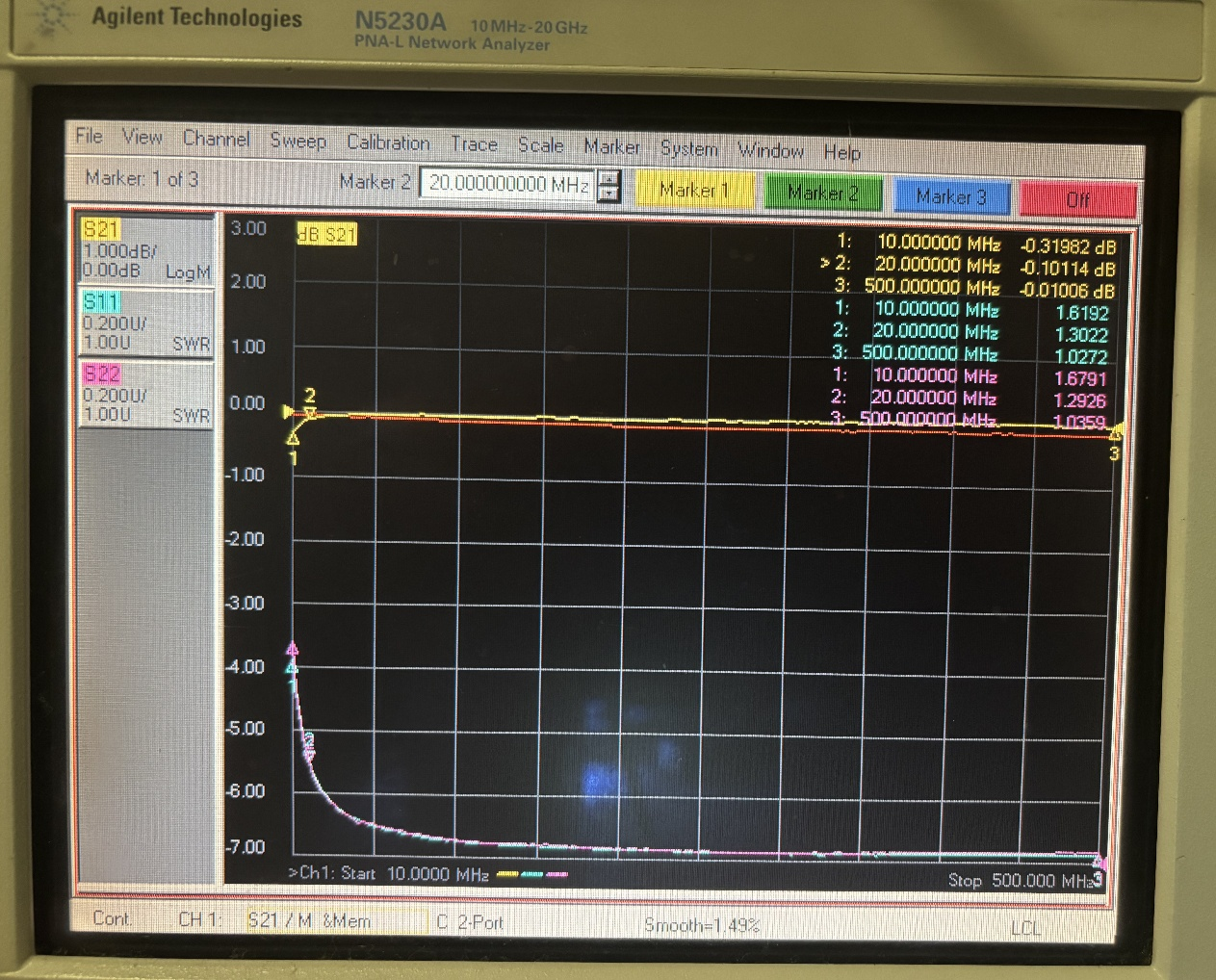Open the File menu
This screenshot has height=980, width=1216.
point(89,137)
